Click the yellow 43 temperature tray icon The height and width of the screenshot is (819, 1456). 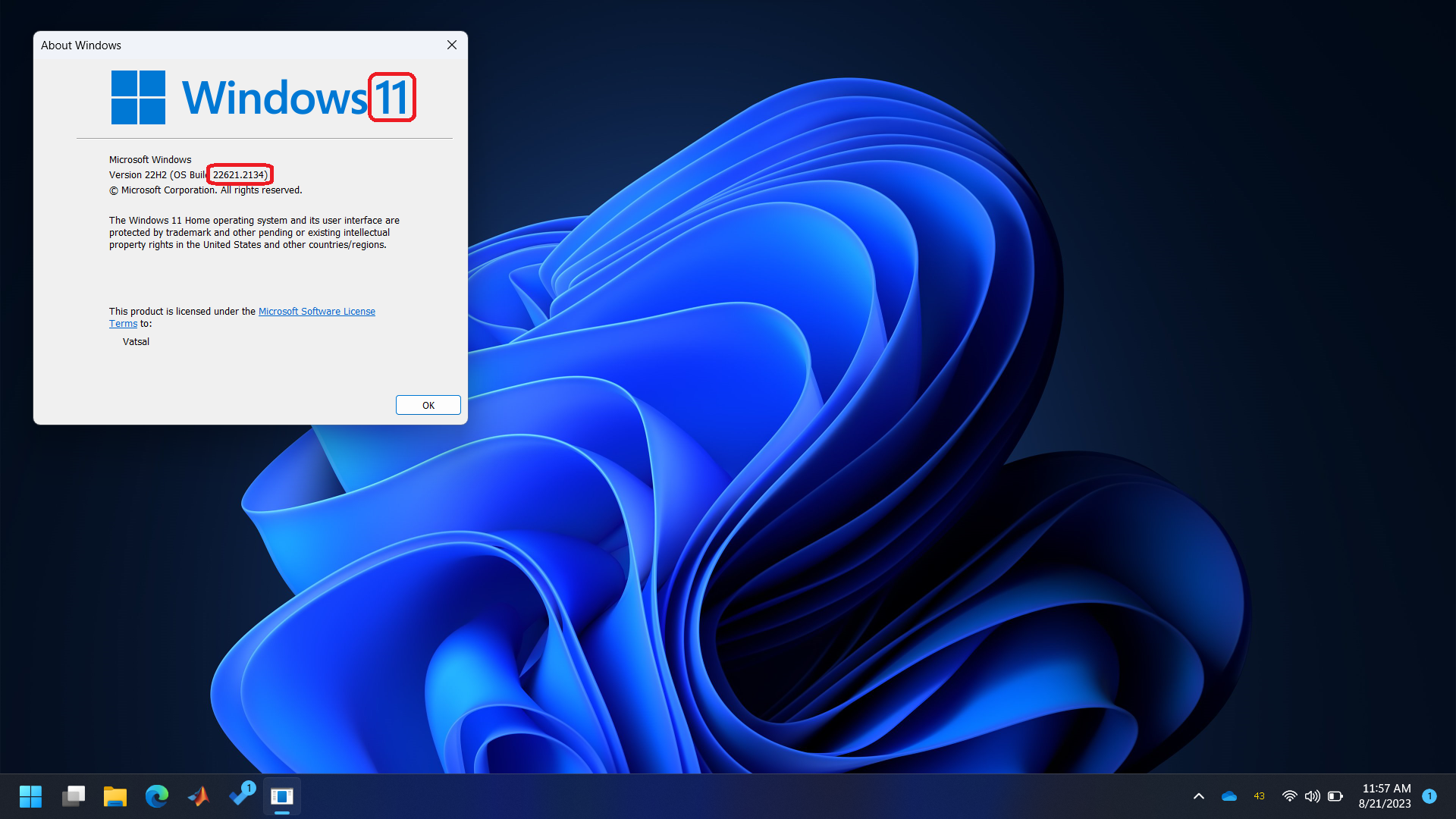(x=1259, y=796)
